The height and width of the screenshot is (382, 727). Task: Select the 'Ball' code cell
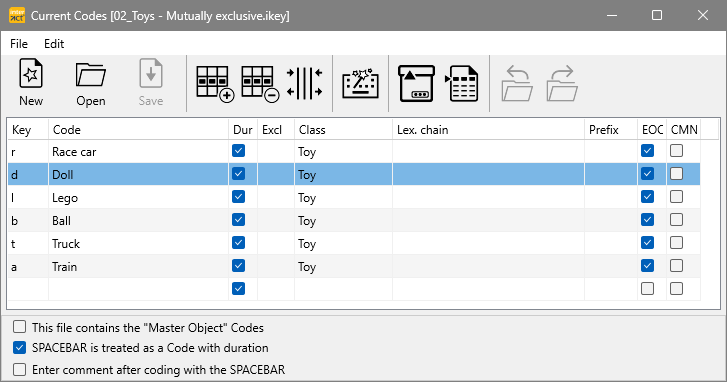click(139, 220)
